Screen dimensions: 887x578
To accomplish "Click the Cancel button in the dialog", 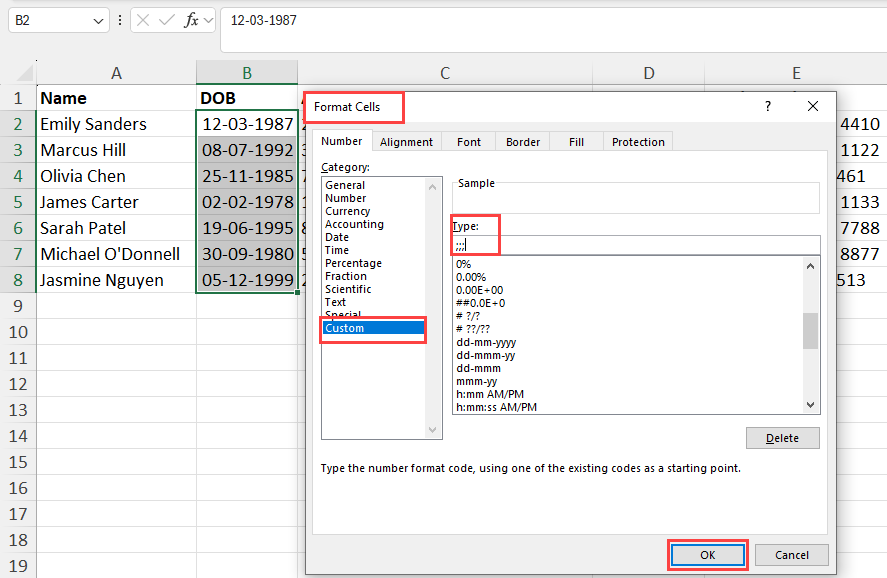I will (791, 555).
